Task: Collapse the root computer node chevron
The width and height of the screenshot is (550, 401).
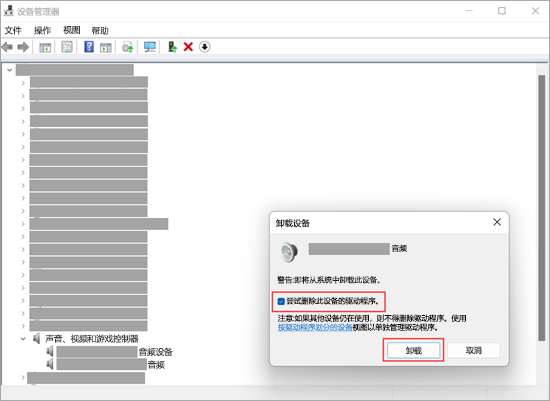Action: pyautogui.click(x=9, y=70)
